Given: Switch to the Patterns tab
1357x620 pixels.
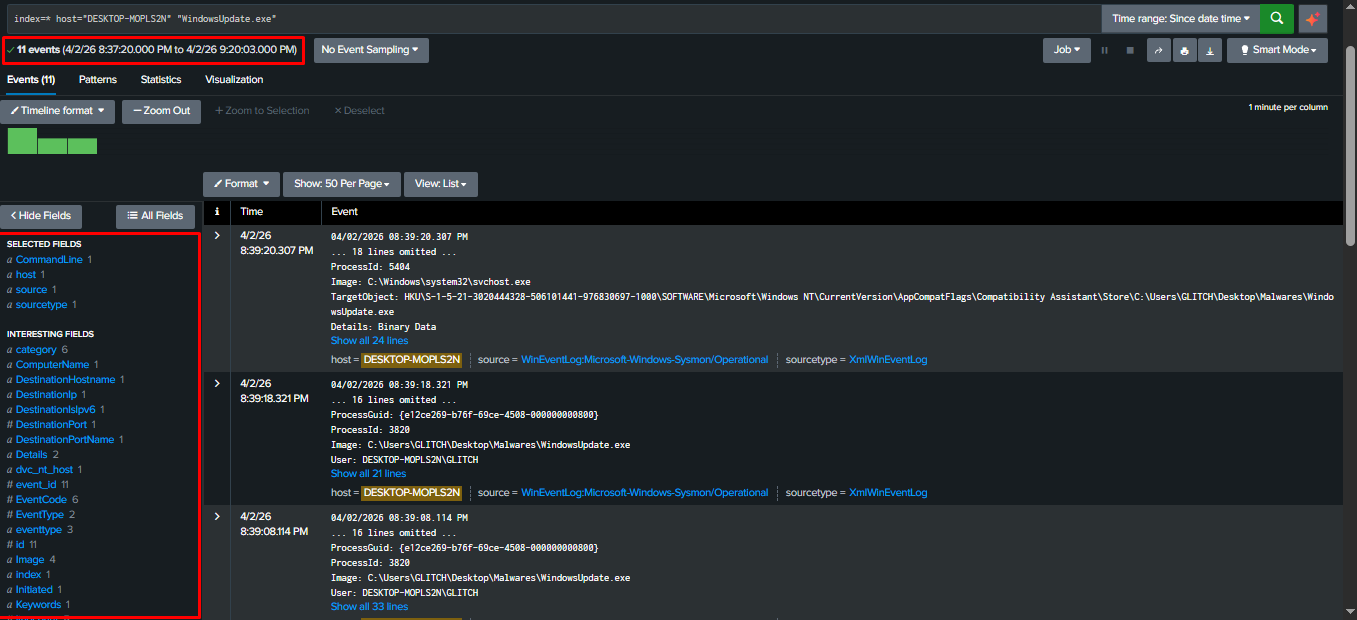Looking at the screenshot, I should point(97,79).
